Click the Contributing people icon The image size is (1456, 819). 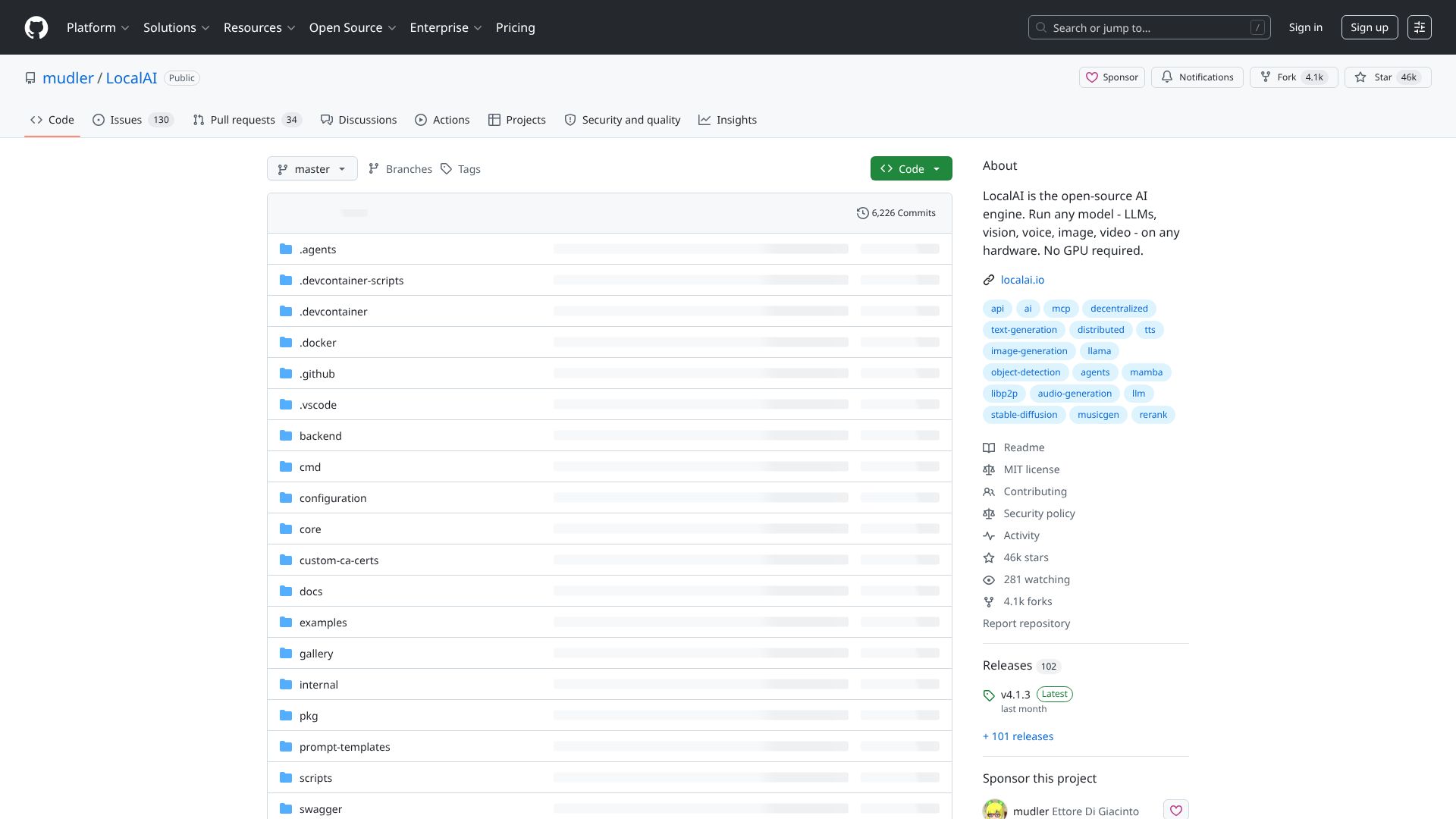pos(989,491)
